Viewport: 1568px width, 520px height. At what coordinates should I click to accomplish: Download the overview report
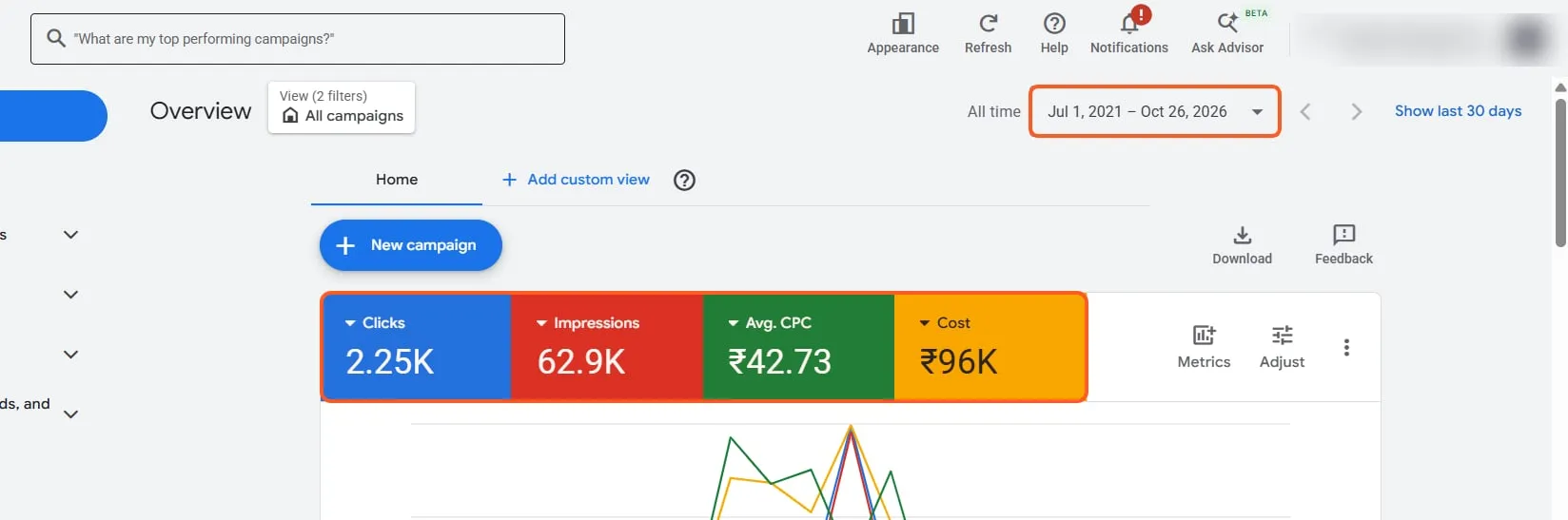(x=1242, y=245)
